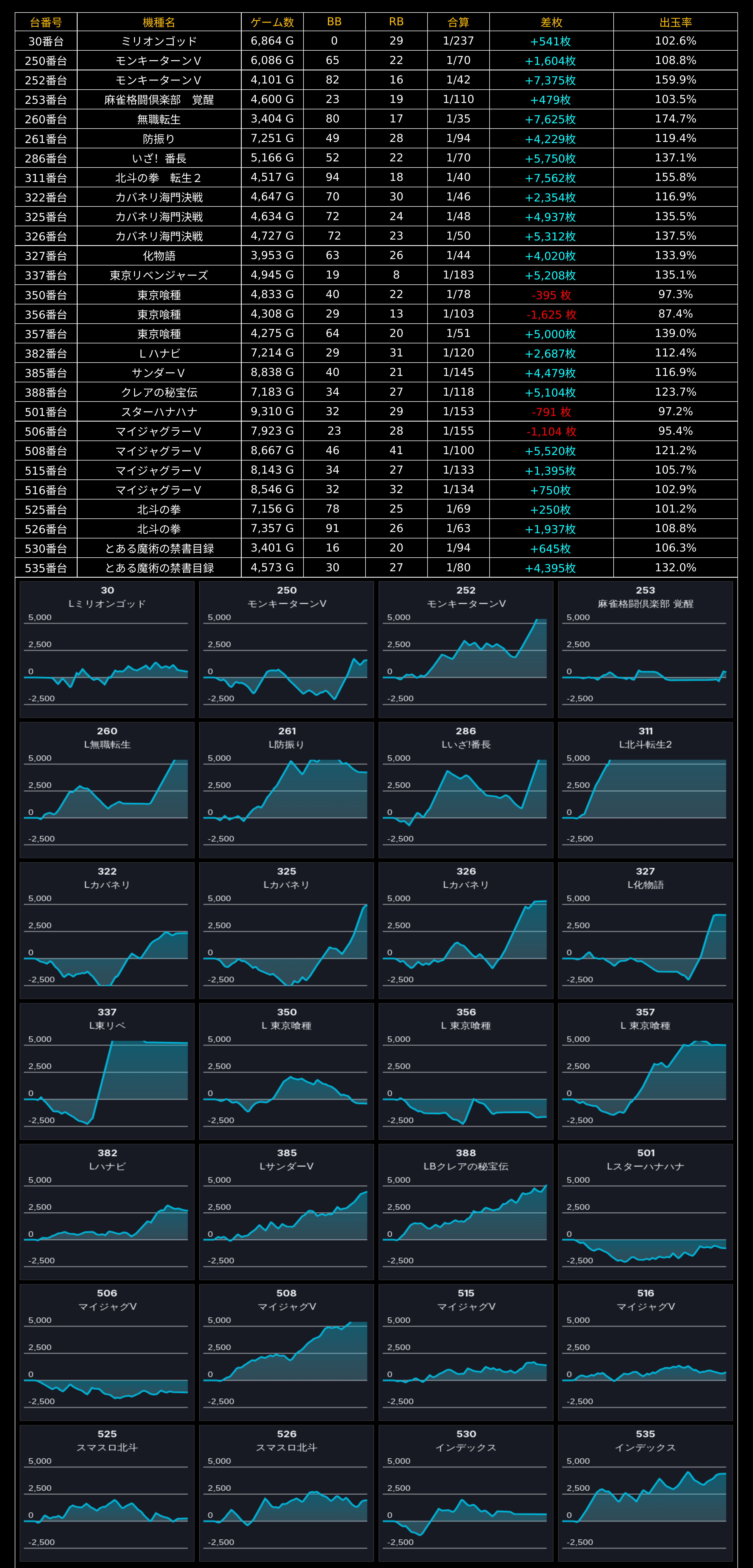Open the graph card 530 インデックス
This screenshot has width=753, height=1568.
pyautogui.click(x=466, y=1493)
